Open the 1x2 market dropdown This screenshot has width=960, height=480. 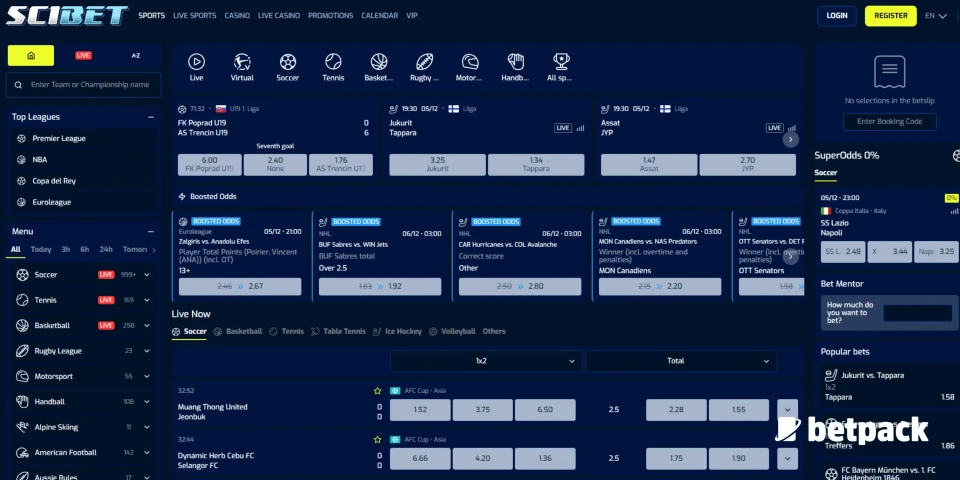486,361
